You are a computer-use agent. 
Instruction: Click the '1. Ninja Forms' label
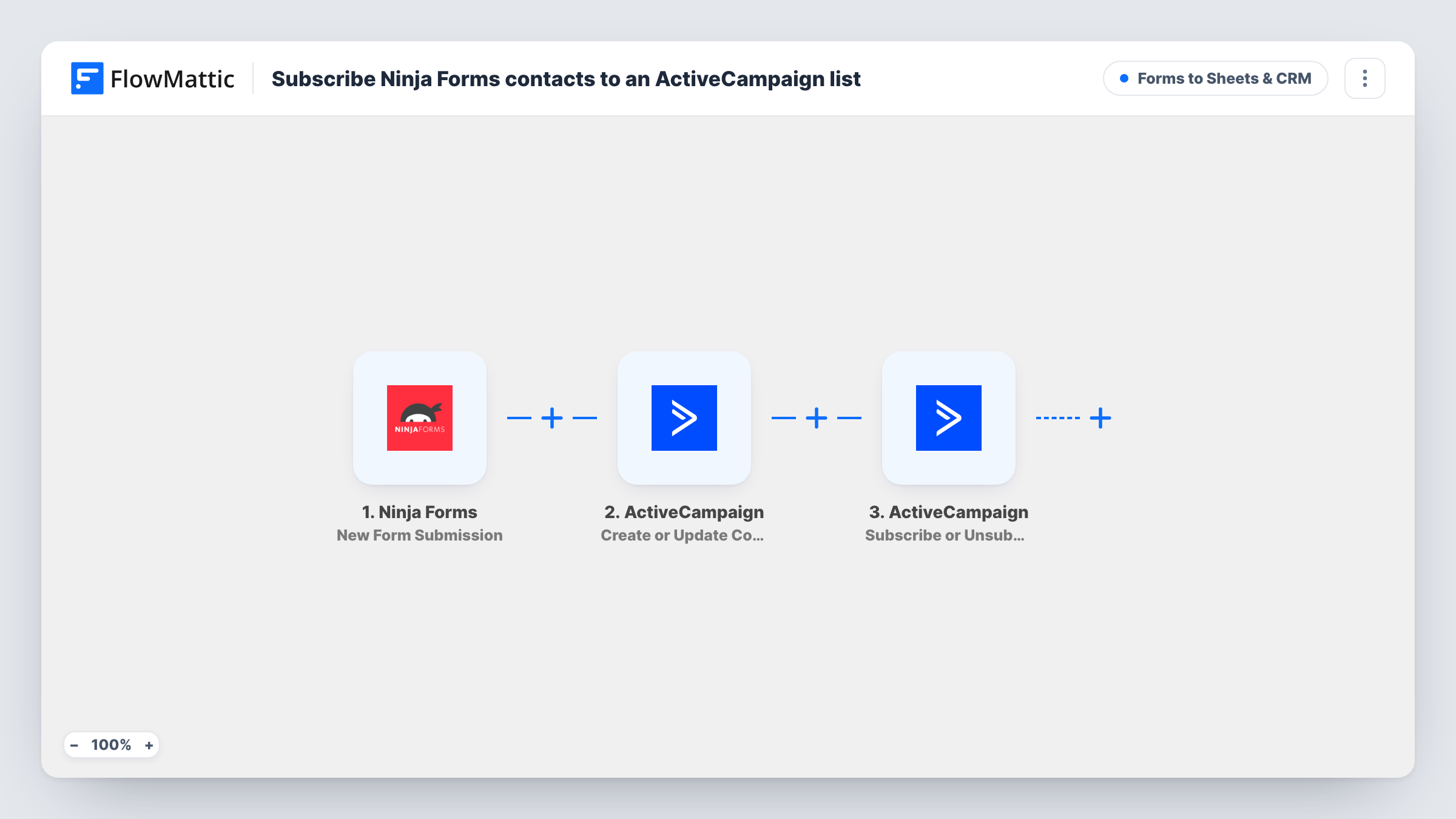(420, 512)
